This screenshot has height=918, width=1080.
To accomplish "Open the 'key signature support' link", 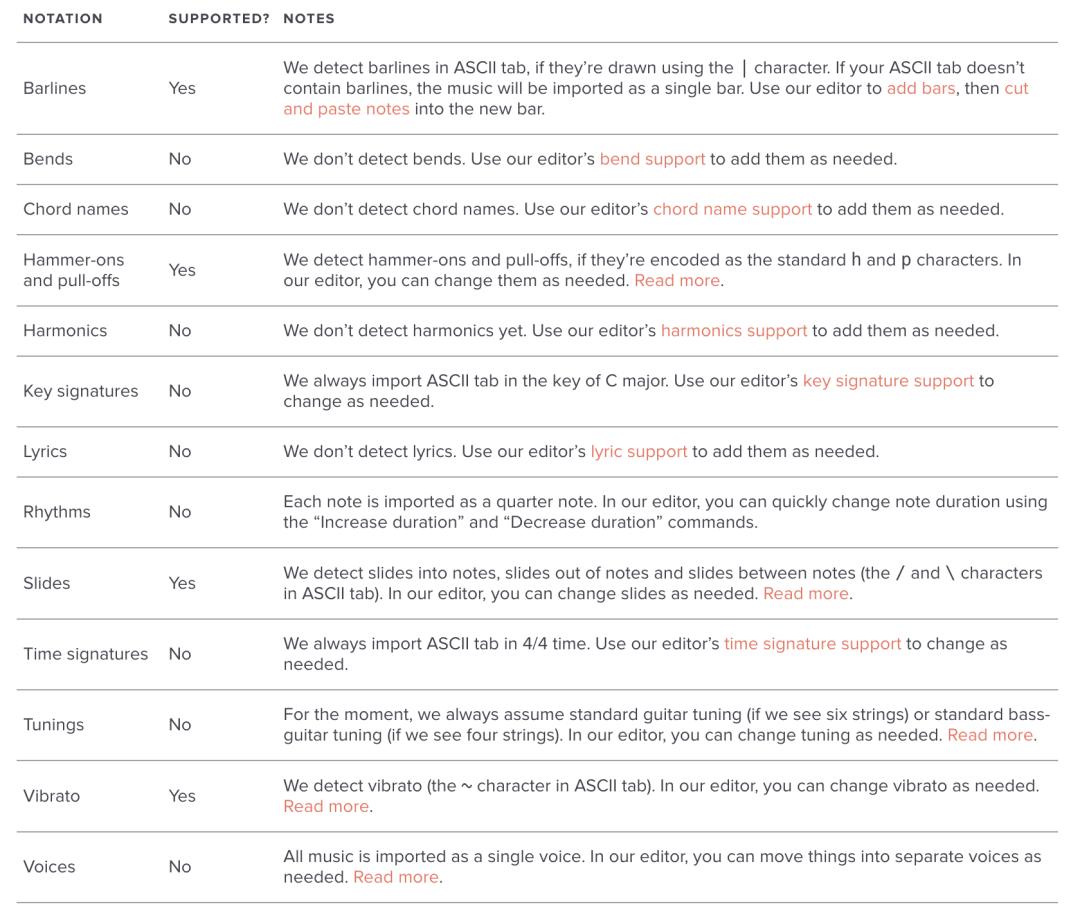I will 888,381.
